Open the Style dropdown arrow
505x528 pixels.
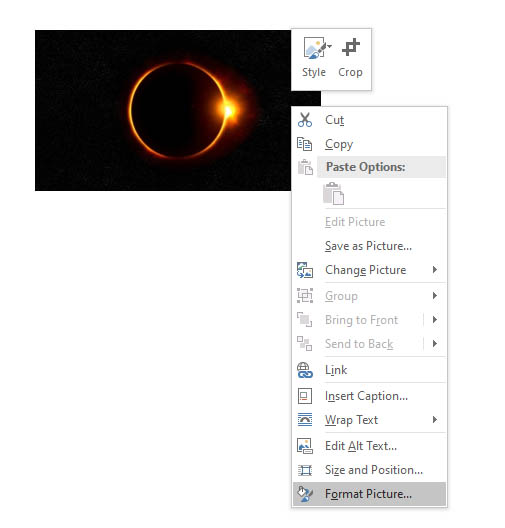(330, 46)
